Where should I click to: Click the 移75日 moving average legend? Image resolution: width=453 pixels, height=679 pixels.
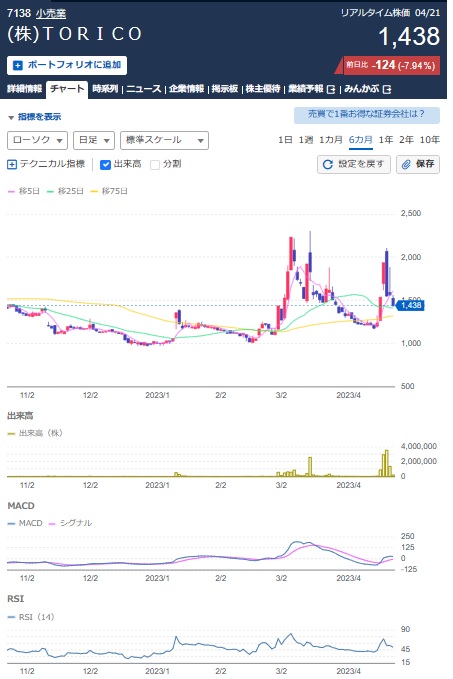(x=109, y=191)
